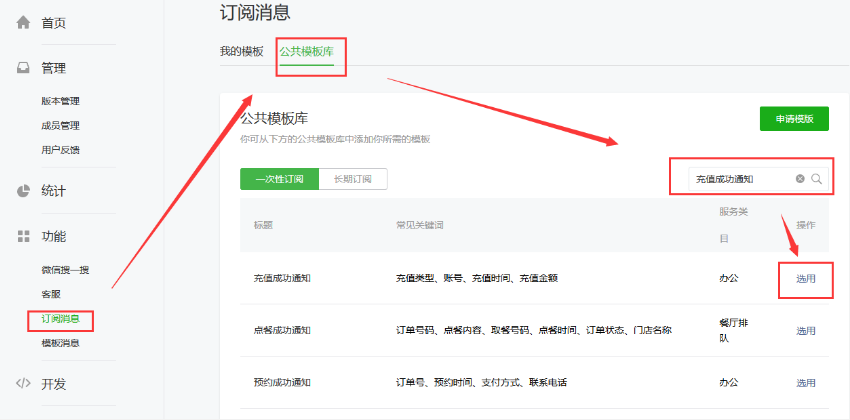Screen dimensions: 850x420
Task: Open 成员管理 in the sidebar
Action: pyautogui.click(x=60, y=125)
